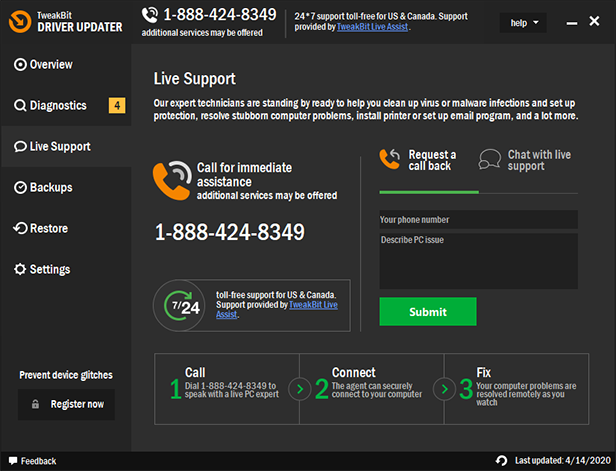
Task: Click the Feedback speech bubble icon
Action: [13, 461]
